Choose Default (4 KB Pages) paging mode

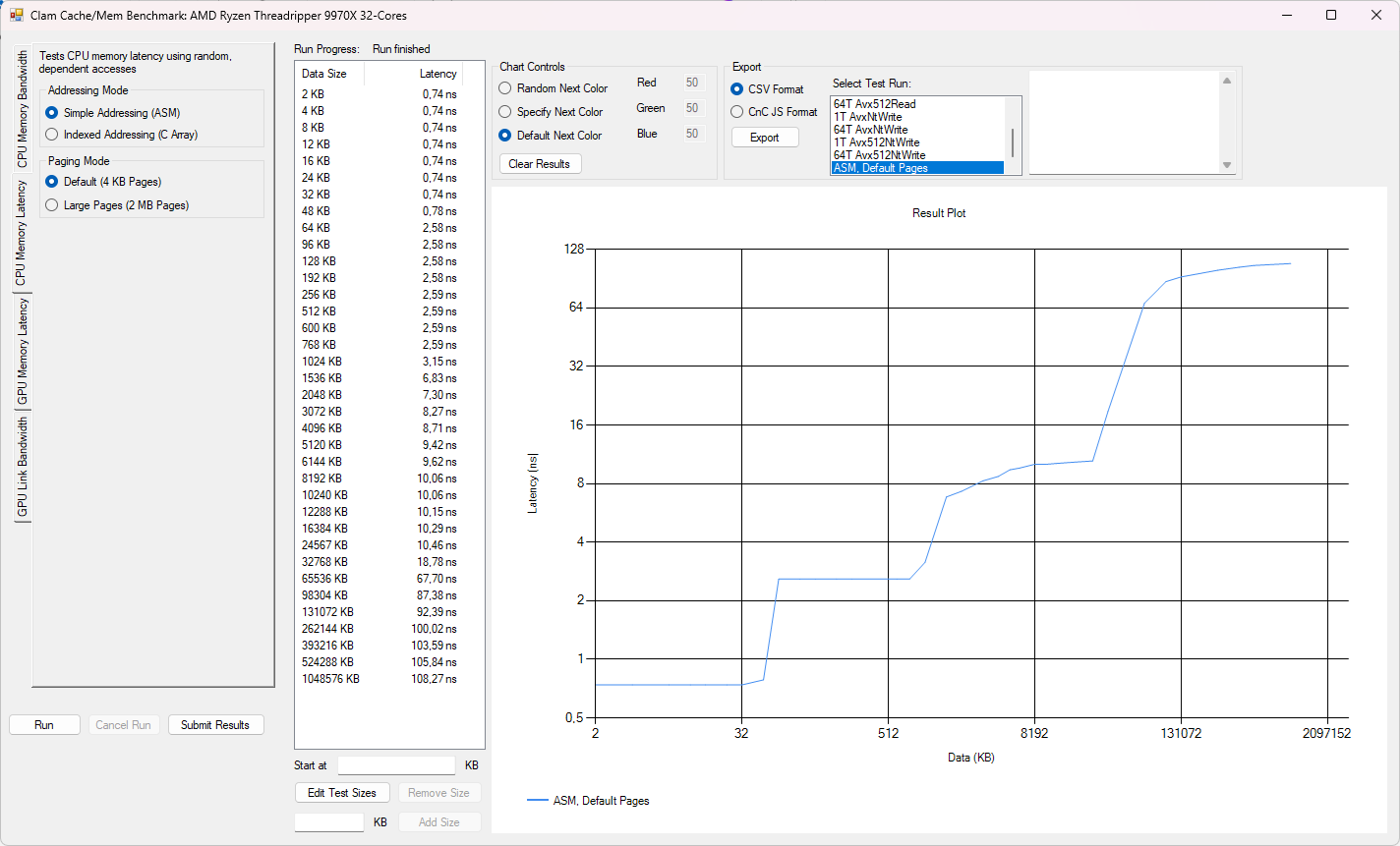point(103,182)
